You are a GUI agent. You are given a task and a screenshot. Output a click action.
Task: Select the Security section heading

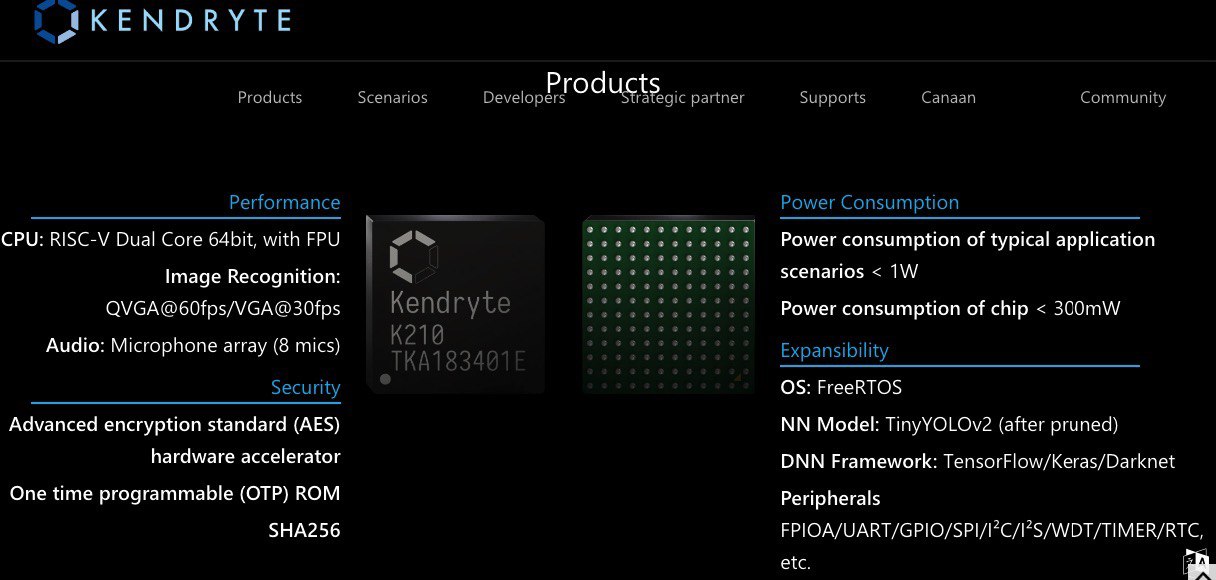[x=305, y=387]
